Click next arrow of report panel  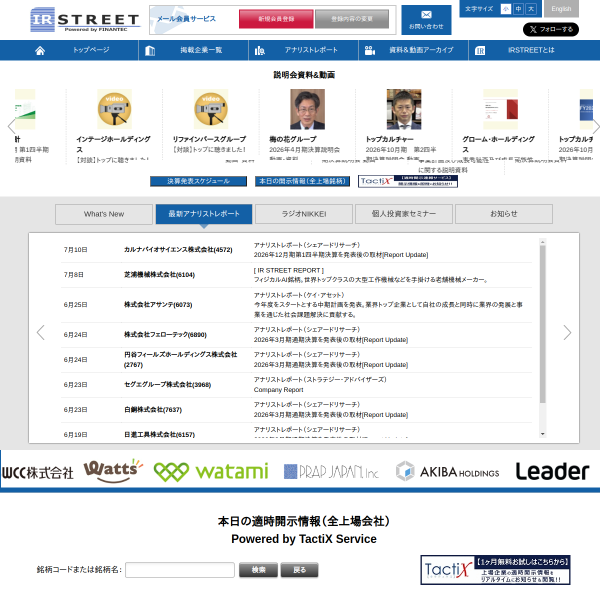pyautogui.click(x=567, y=333)
